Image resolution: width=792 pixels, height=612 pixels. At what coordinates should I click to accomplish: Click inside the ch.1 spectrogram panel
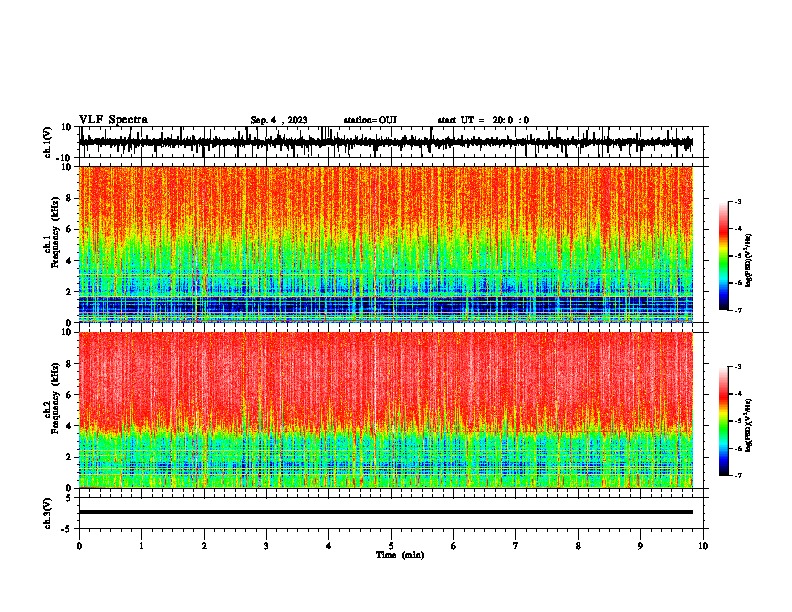(x=386, y=244)
